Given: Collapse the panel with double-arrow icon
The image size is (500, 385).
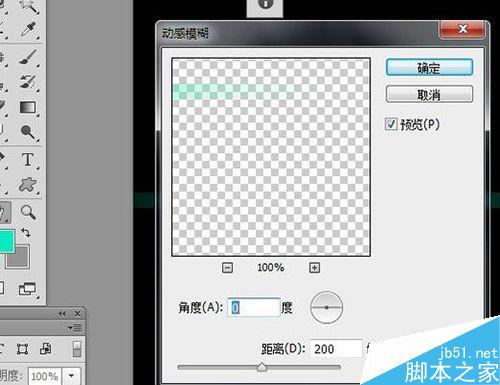Looking at the screenshot, I should point(62,313).
